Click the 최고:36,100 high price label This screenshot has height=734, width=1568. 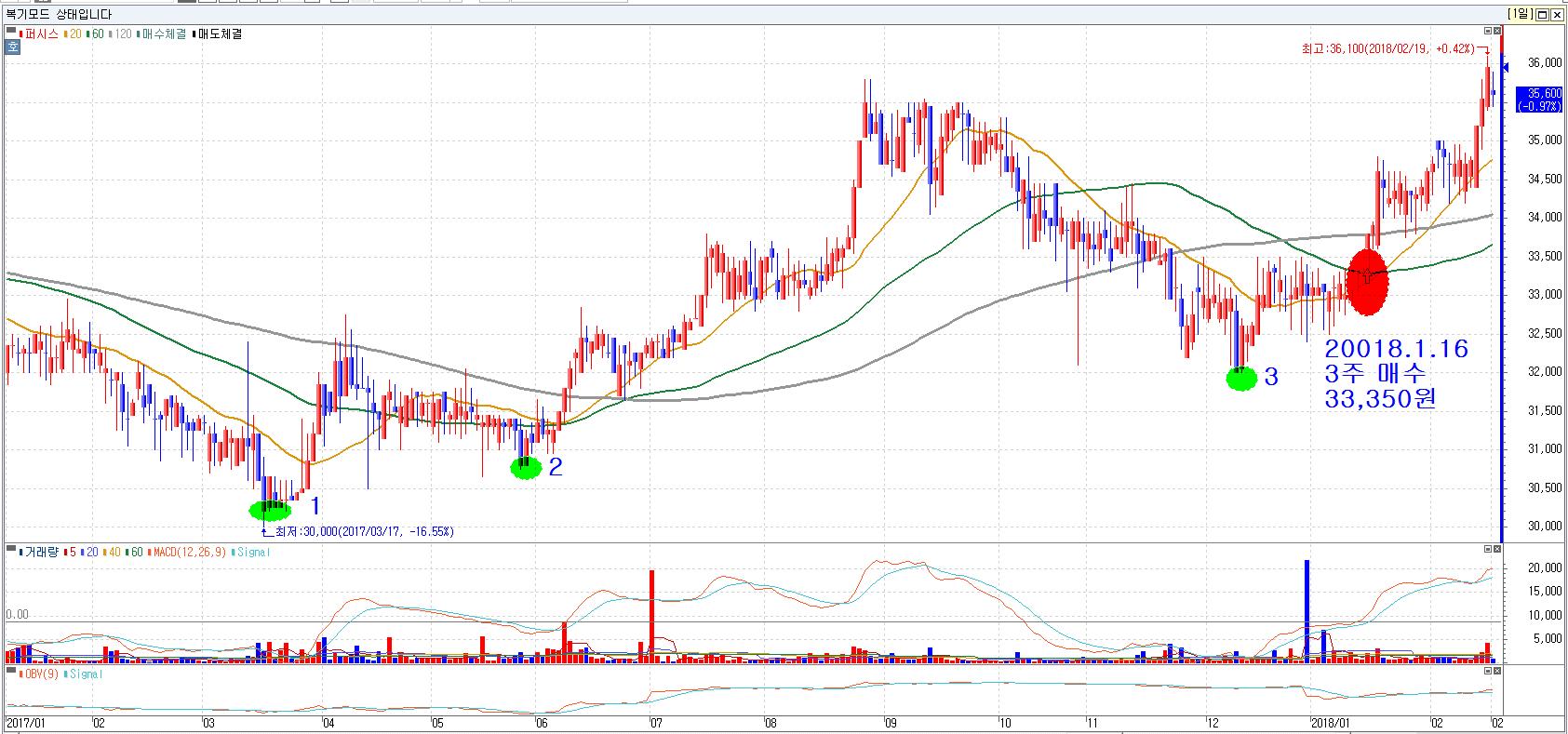(1387, 47)
